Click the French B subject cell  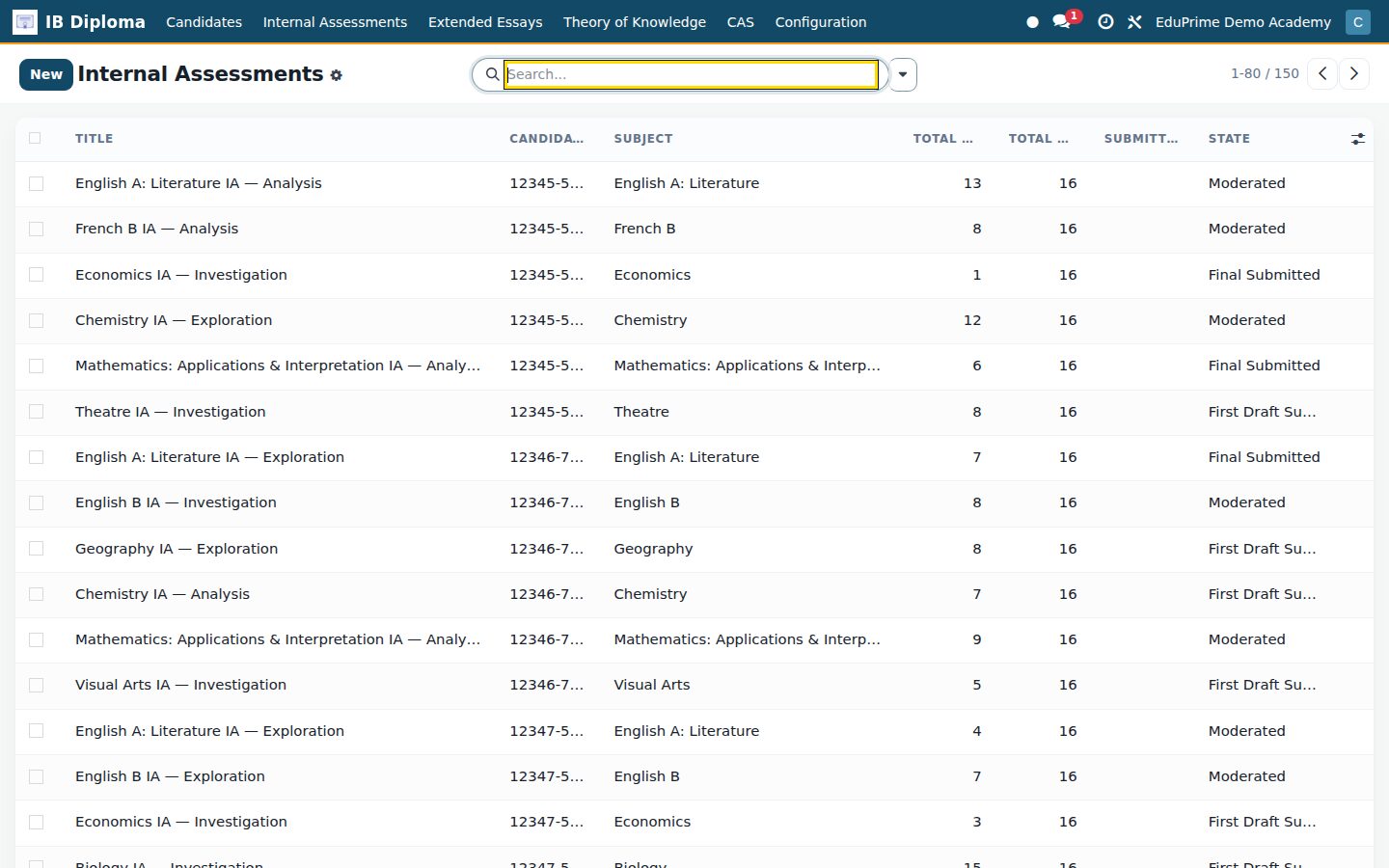click(644, 229)
